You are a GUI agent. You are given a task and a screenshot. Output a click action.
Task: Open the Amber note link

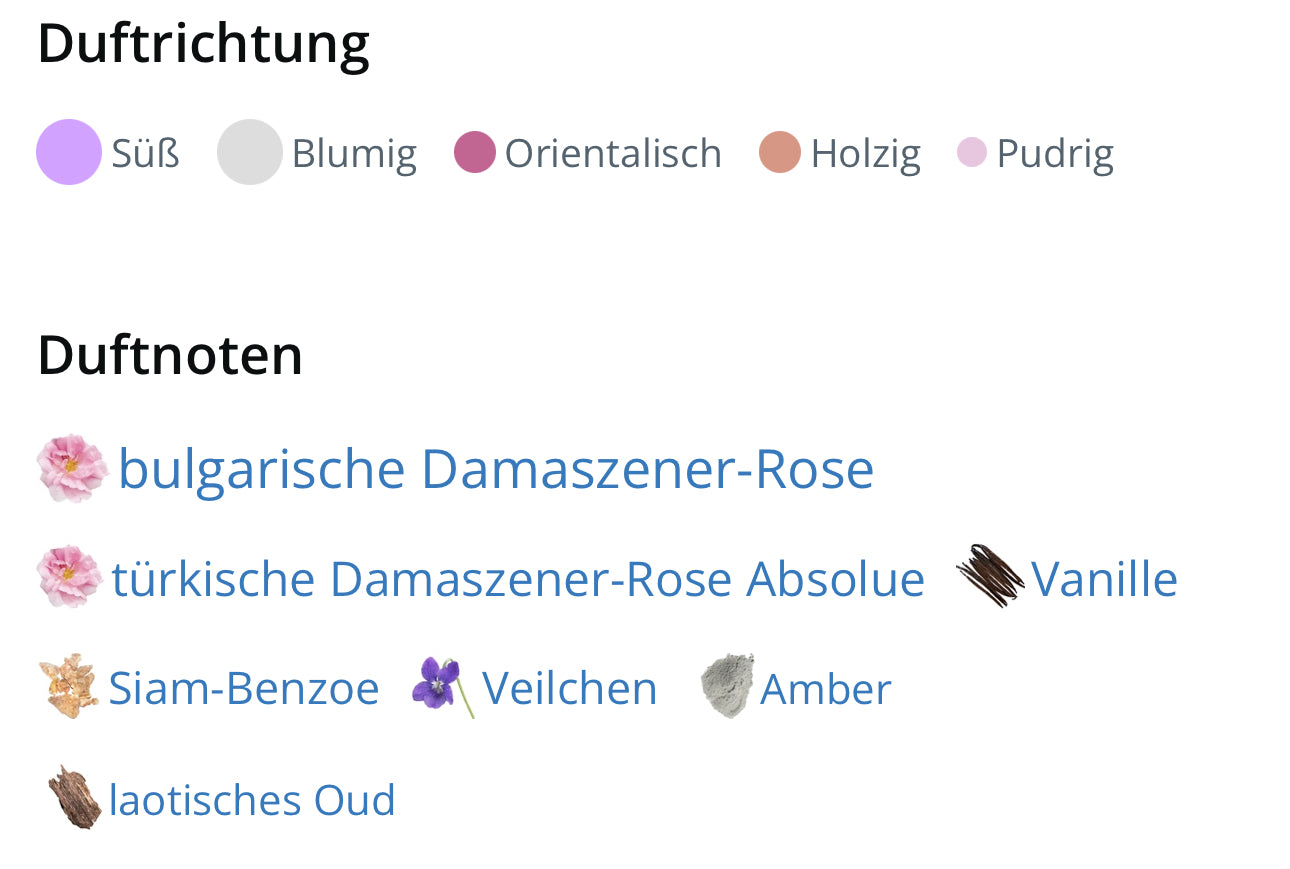click(x=826, y=688)
